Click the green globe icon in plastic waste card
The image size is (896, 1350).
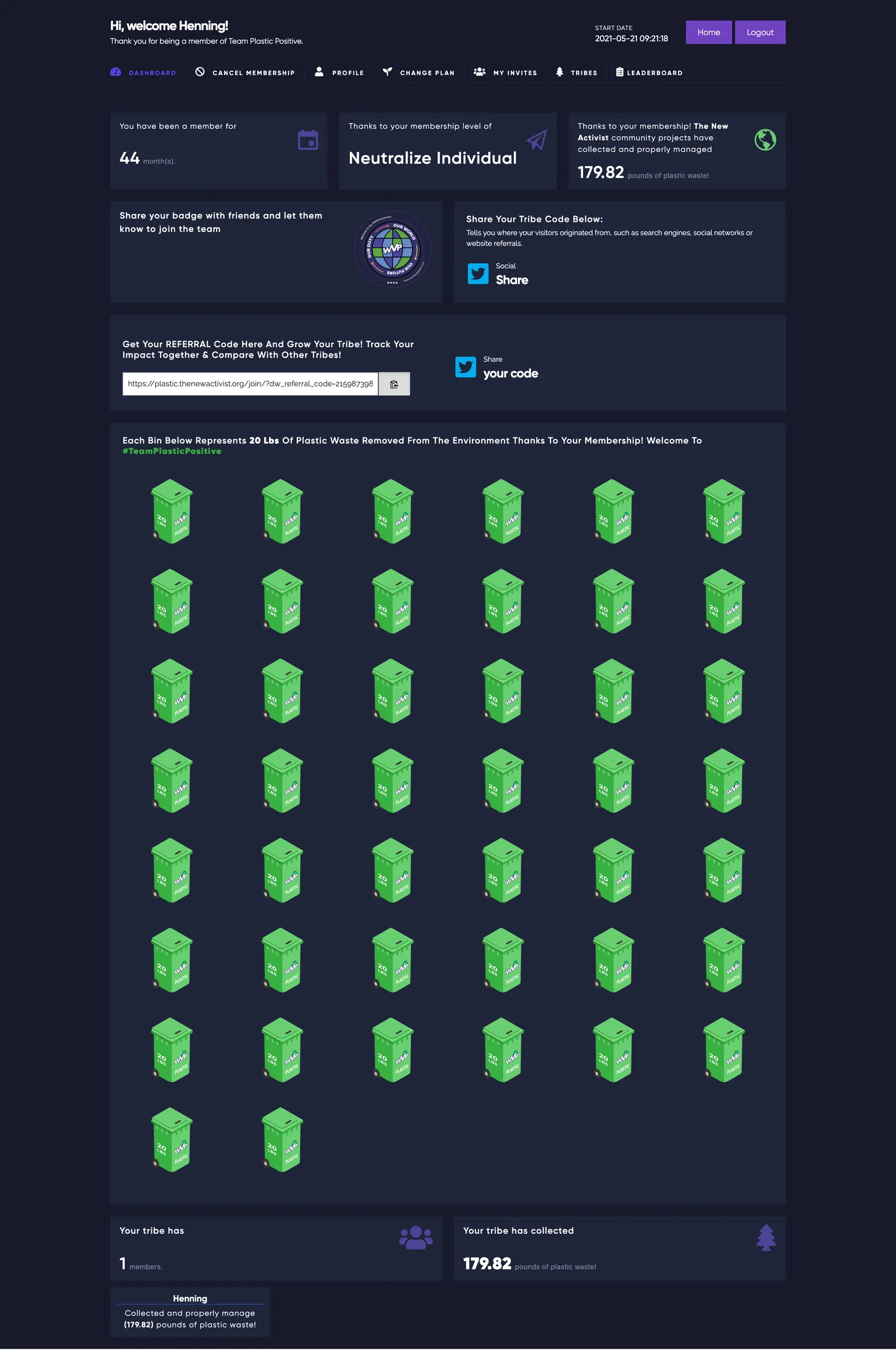tap(765, 140)
